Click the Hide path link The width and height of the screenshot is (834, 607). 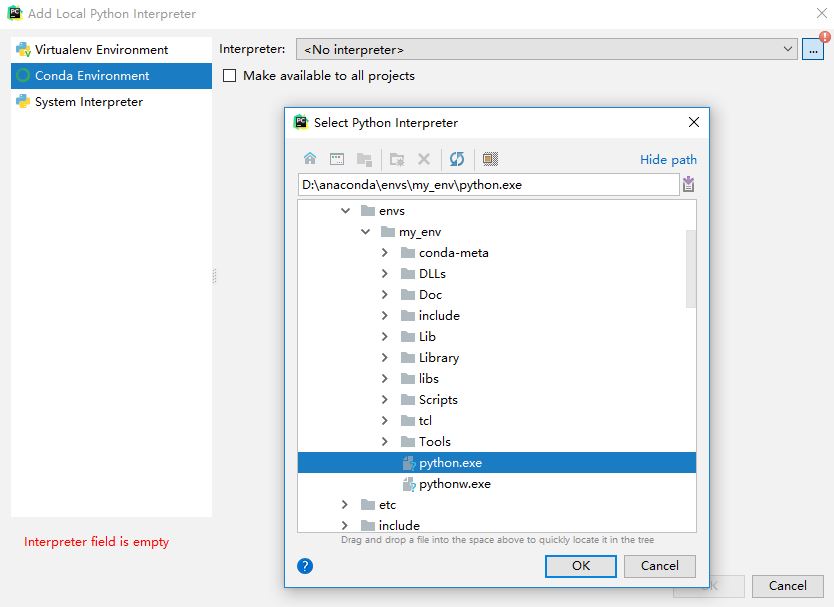point(668,160)
